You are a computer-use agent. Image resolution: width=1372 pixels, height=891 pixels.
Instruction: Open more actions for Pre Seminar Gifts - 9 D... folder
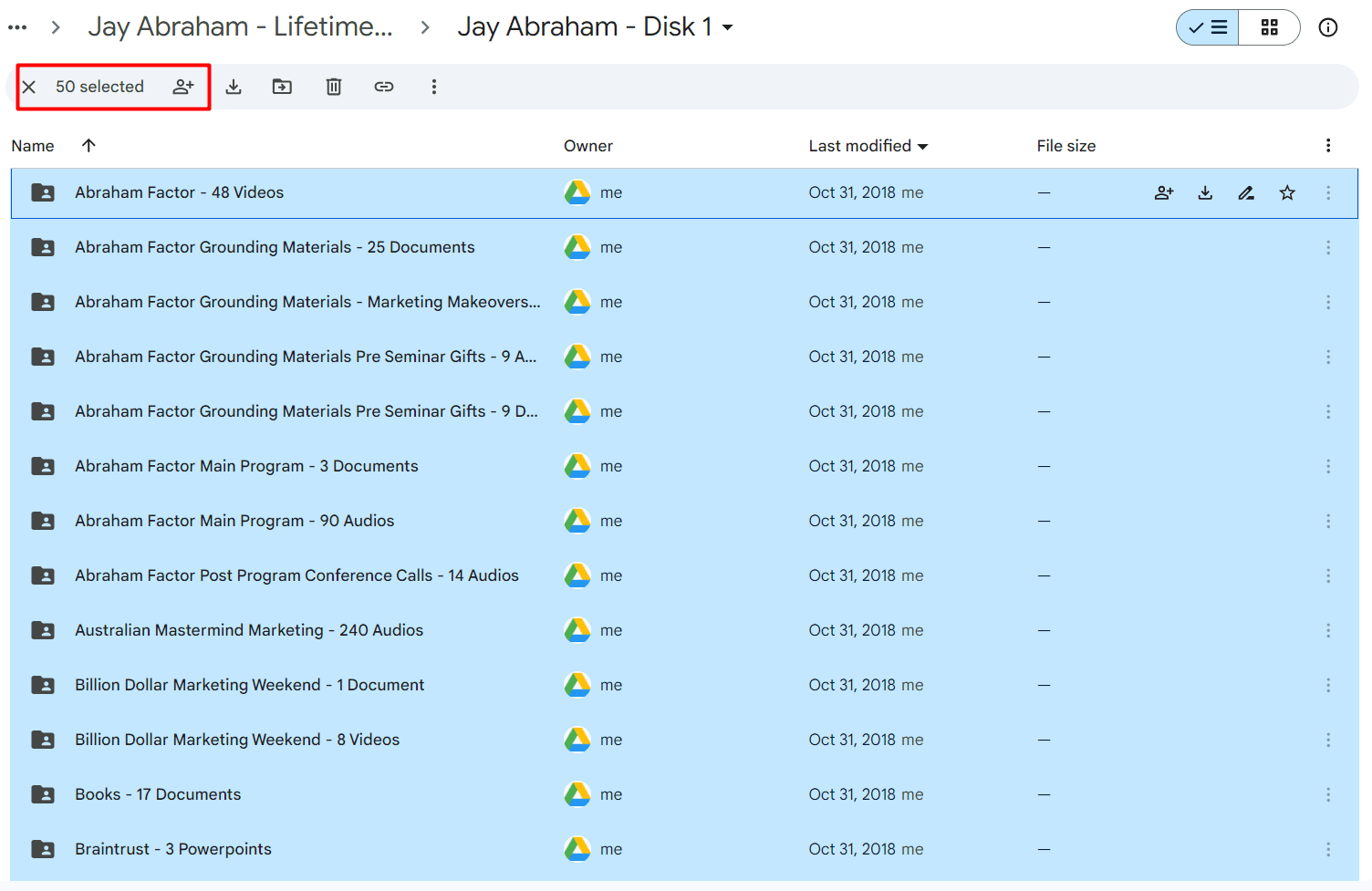1328,411
